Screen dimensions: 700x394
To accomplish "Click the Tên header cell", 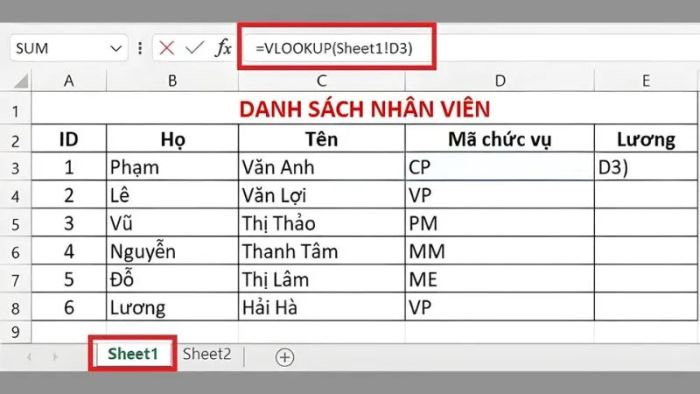I will 321,139.
